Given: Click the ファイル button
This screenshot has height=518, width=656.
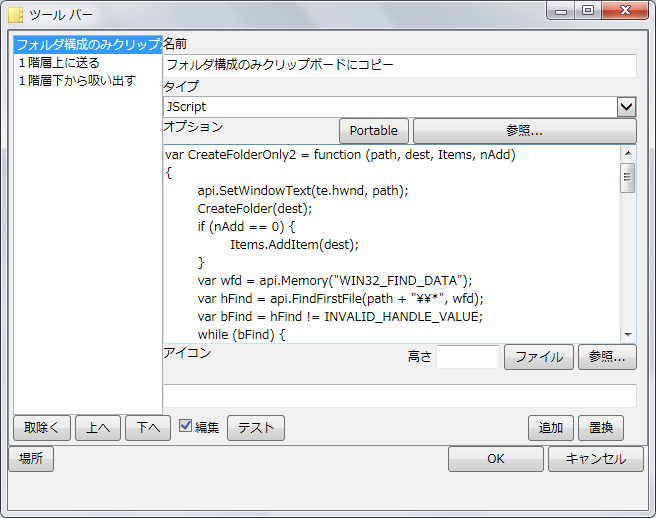Looking at the screenshot, I should pos(539,357).
